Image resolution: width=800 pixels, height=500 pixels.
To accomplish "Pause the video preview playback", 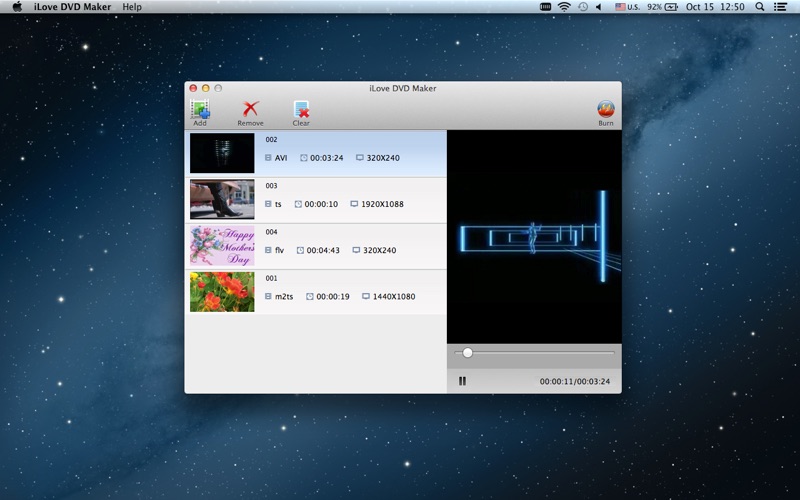I will click(x=462, y=381).
